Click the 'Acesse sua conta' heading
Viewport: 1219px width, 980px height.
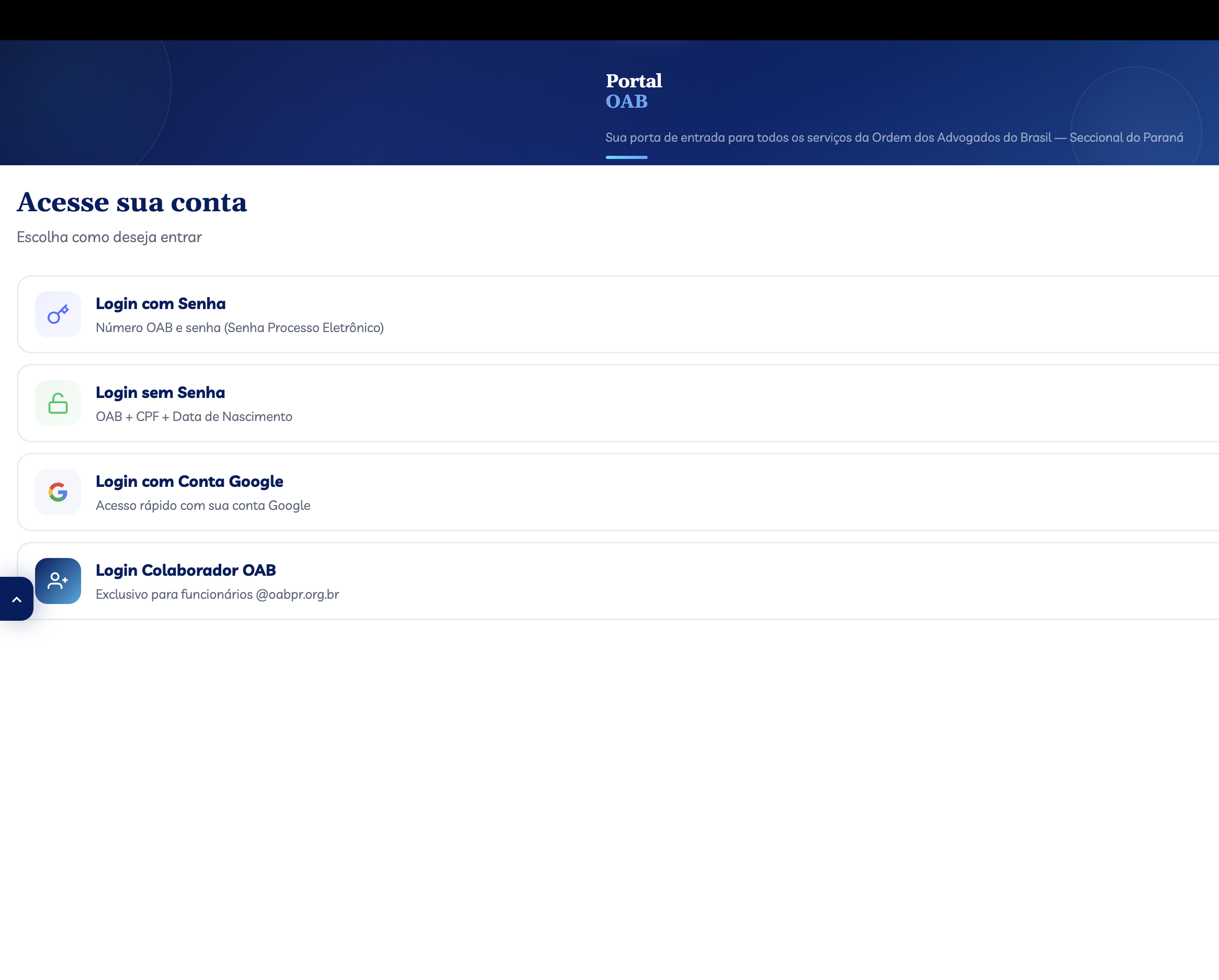132,202
